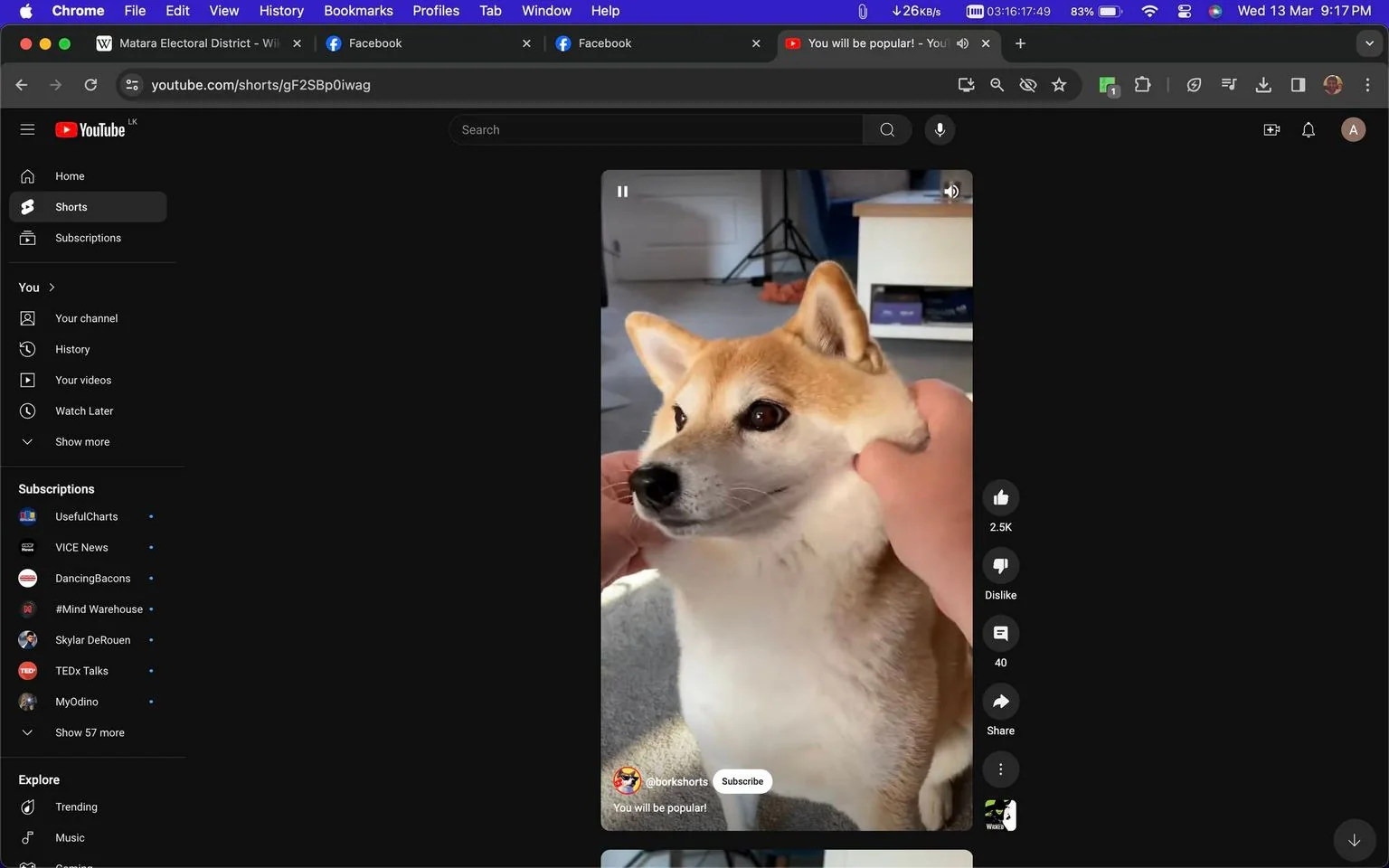Open the account avatar menu

coord(1353,130)
